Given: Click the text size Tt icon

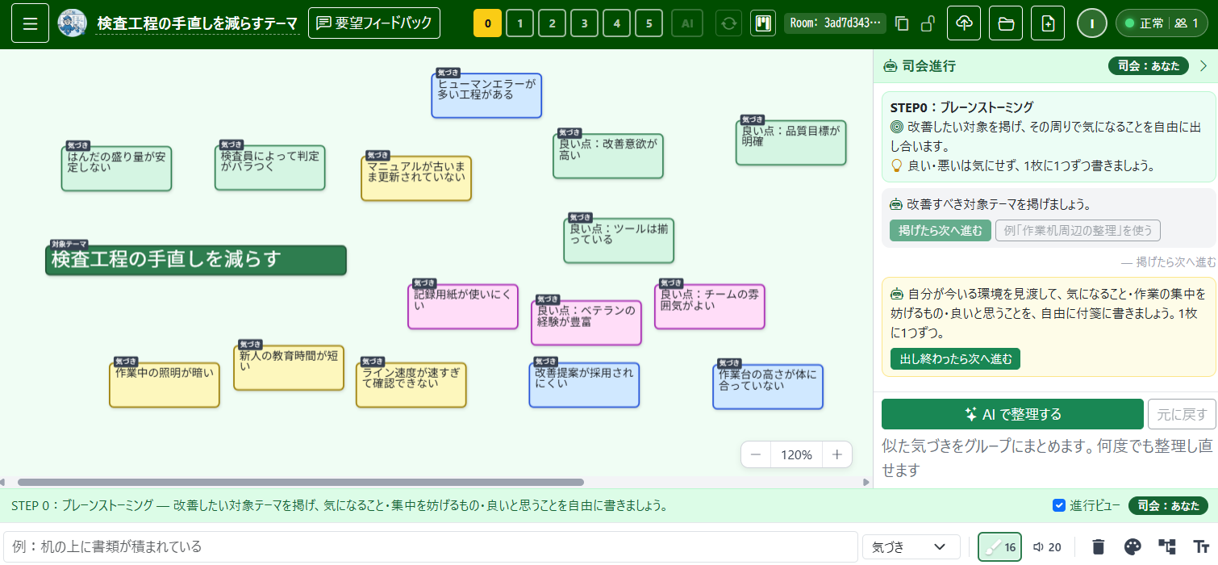Looking at the screenshot, I should [x=1201, y=547].
